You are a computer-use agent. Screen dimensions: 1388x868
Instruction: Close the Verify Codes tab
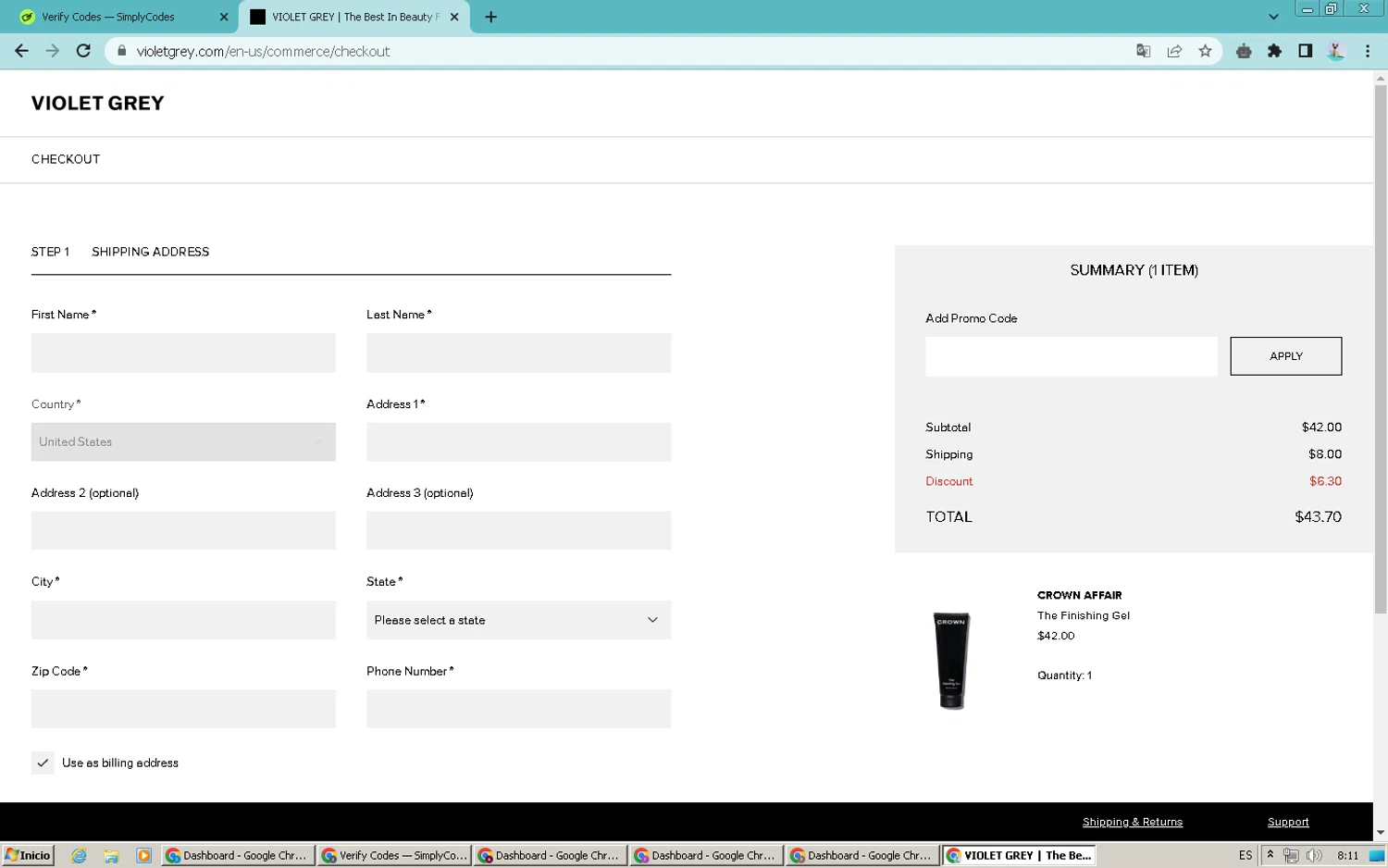pyautogui.click(x=224, y=17)
